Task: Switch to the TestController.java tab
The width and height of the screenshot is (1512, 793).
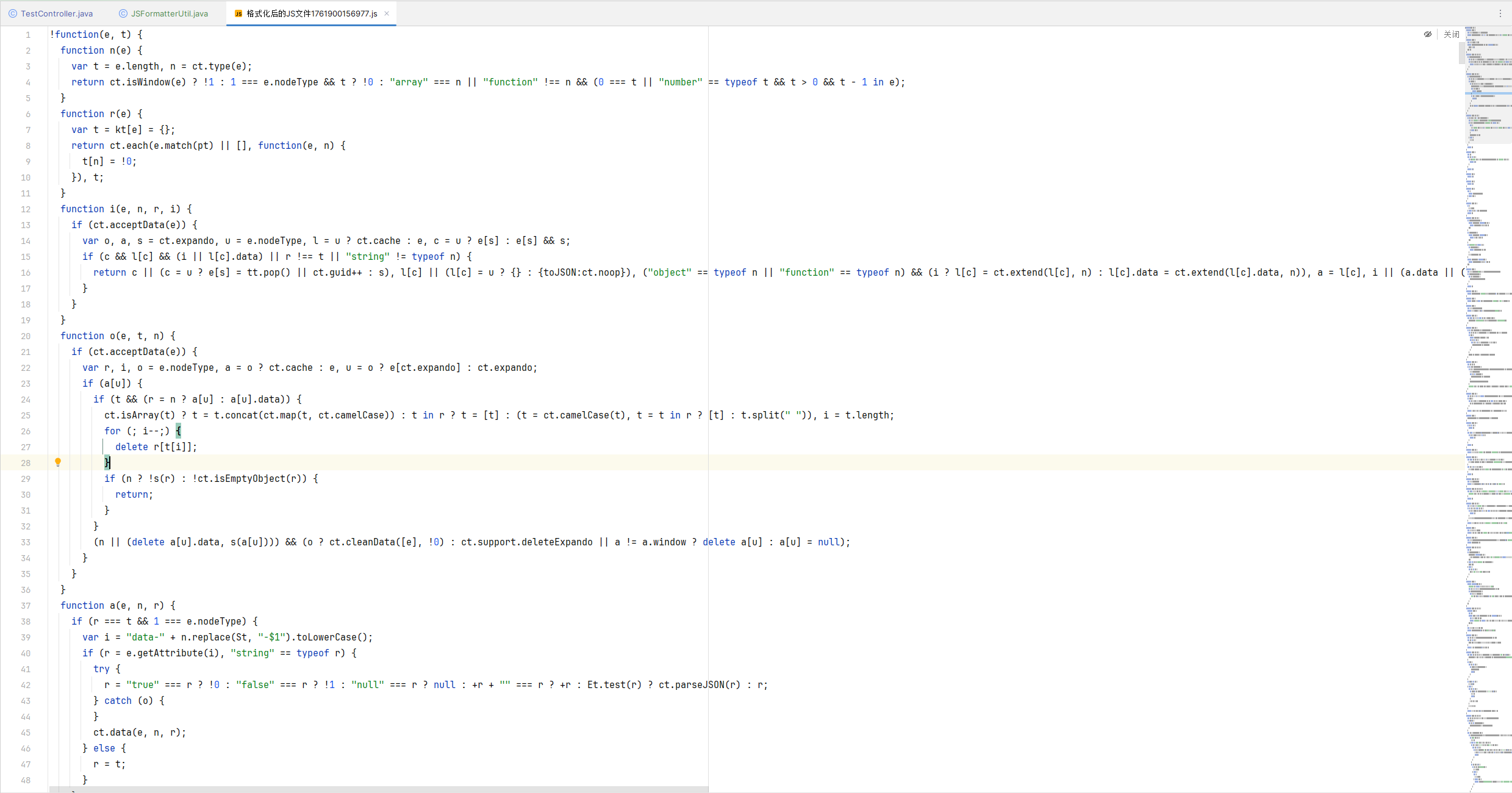Action: pyautogui.click(x=57, y=13)
